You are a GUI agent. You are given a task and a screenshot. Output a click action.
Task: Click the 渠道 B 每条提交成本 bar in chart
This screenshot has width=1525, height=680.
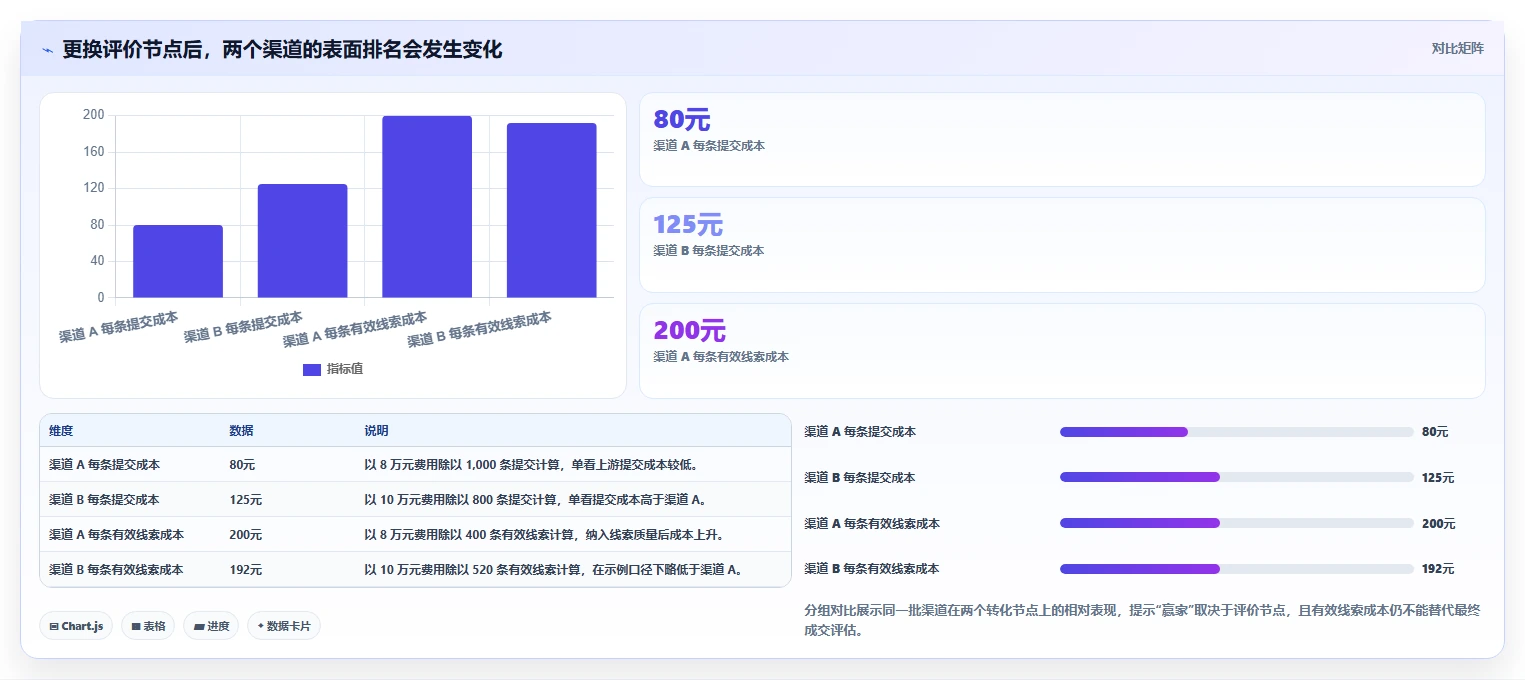tap(302, 241)
